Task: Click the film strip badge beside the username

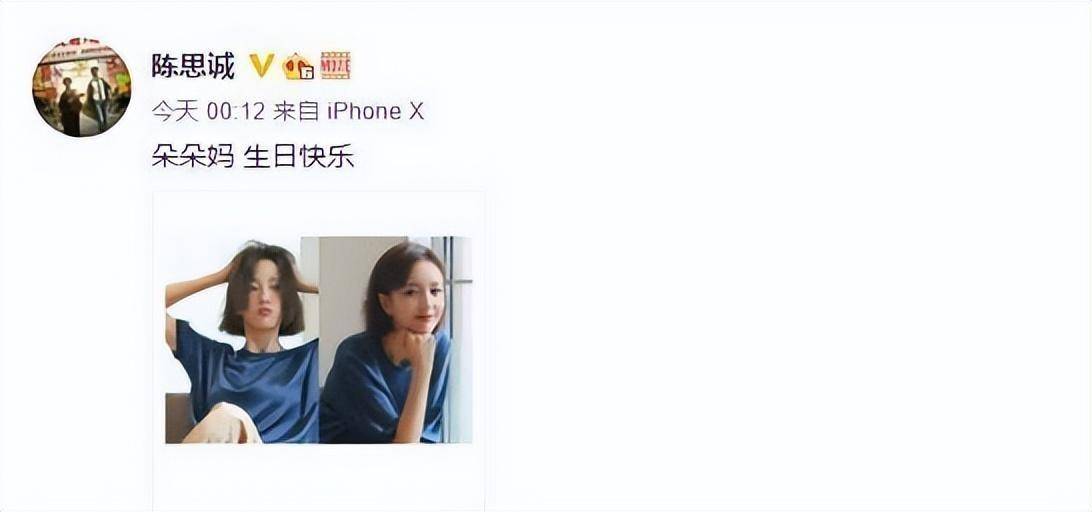Action: click(x=335, y=65)
